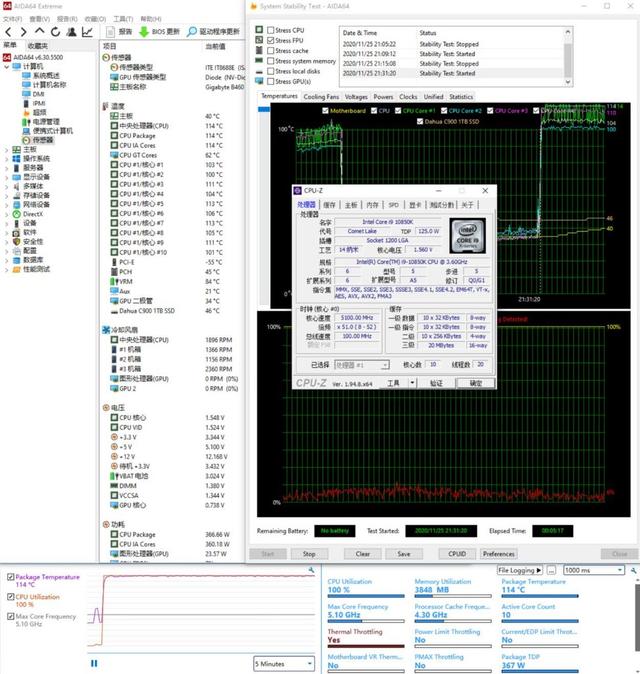The width and height of the screenshot is (640, 674).
Task: Toggle Package Temperature checkbox in bottom panel
Action: pyautogui.click(x=10, y=577)
